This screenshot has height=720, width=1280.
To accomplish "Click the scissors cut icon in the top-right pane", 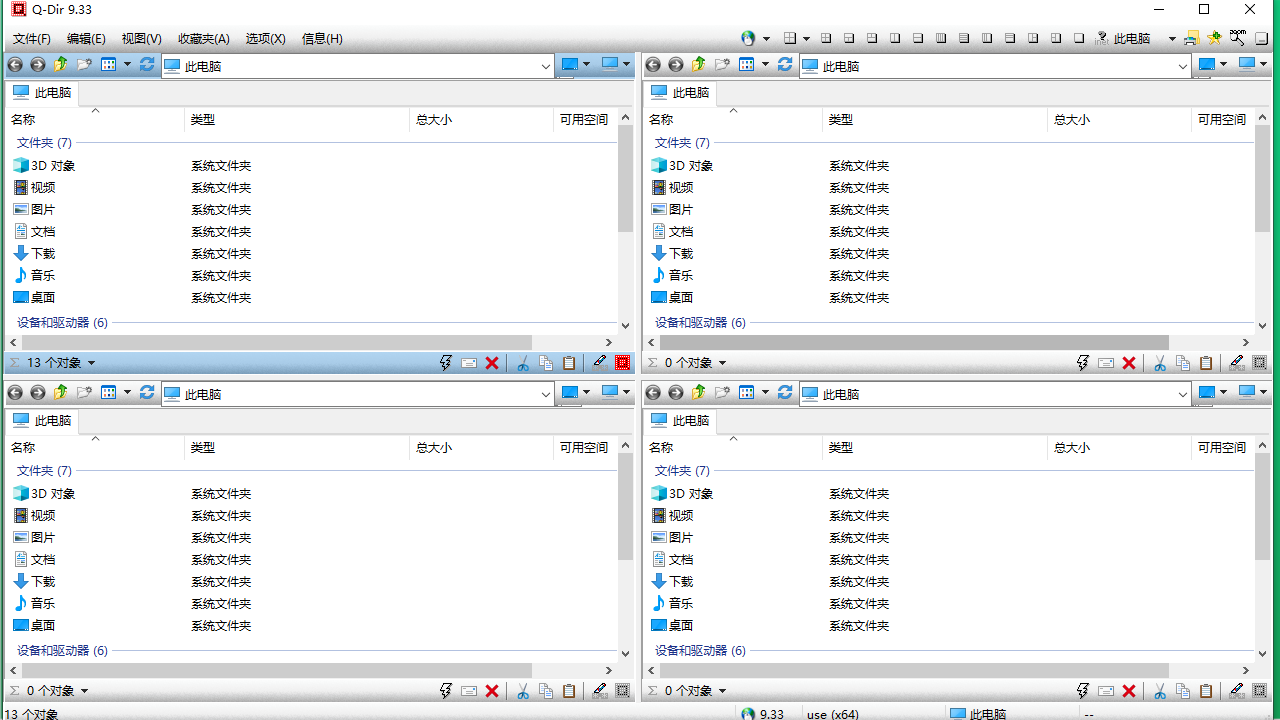I will pos(1160,363).
